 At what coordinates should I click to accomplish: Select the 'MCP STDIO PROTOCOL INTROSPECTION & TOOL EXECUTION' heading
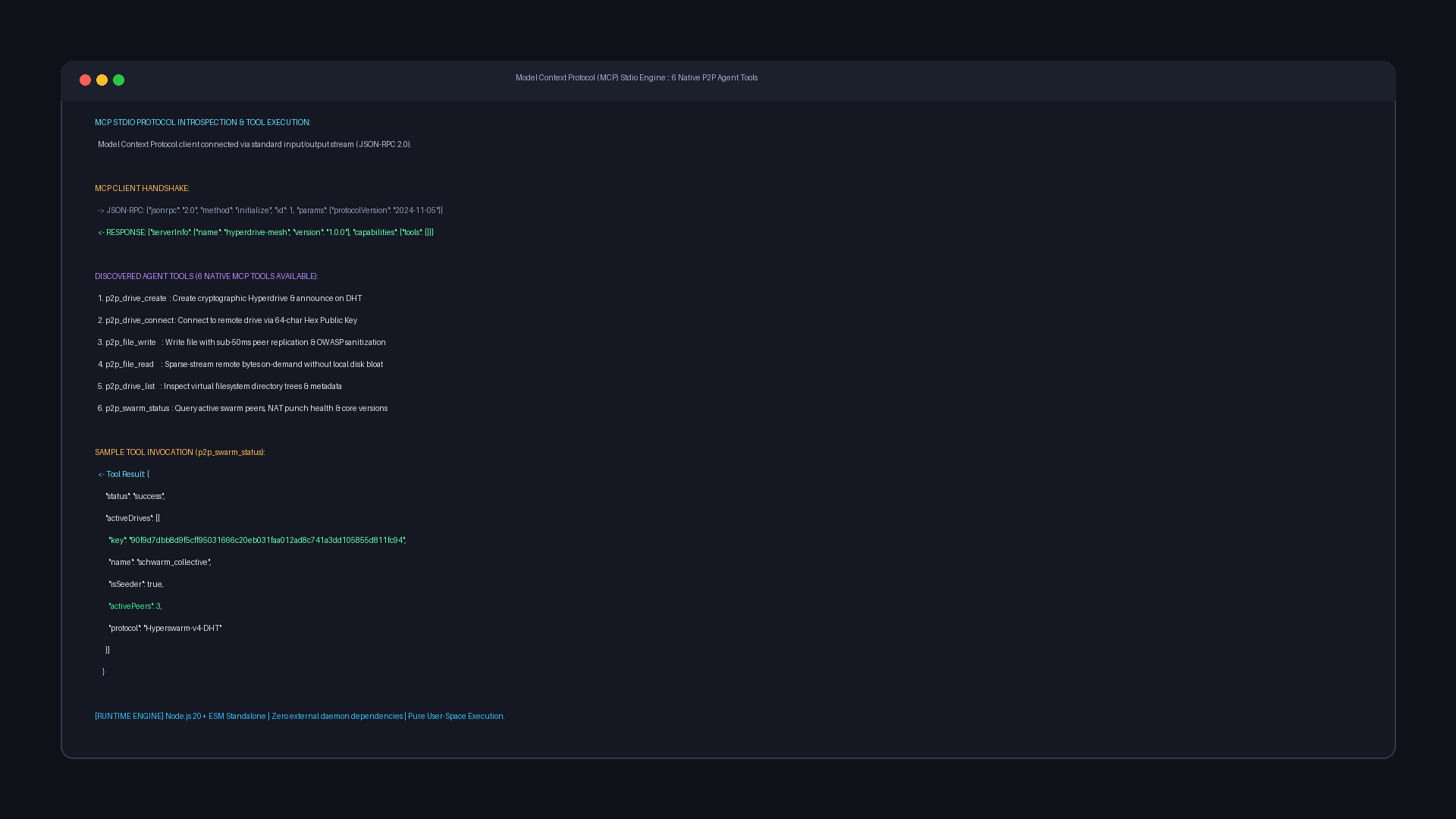click(202, 123)
